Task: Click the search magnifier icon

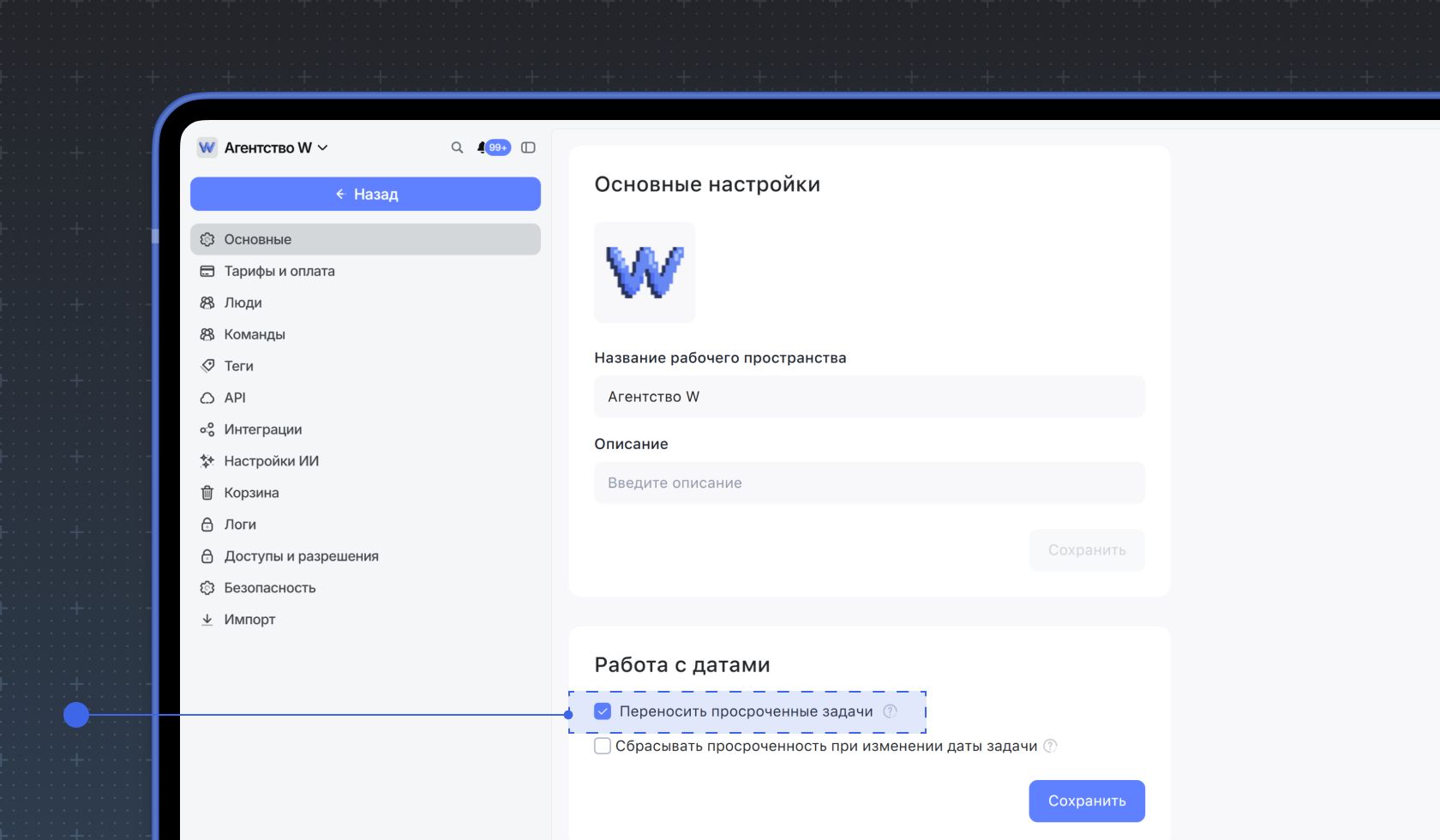Action: click(x=457, y=147)
